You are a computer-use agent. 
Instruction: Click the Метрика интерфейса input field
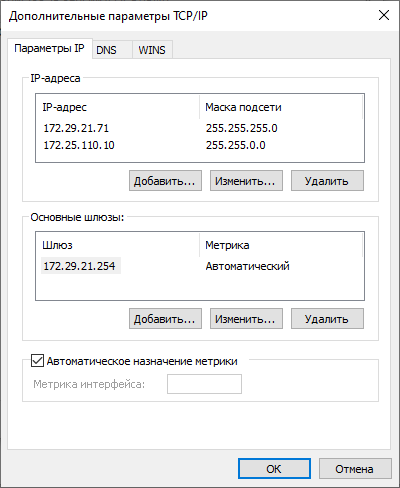point(204,384)
